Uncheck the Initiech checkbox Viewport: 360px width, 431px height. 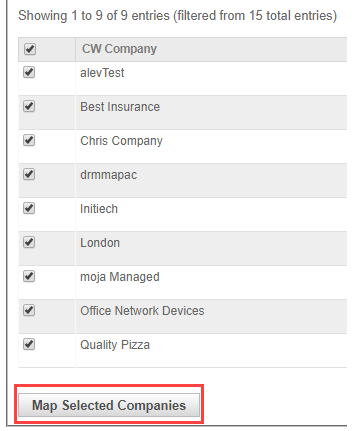29,208
